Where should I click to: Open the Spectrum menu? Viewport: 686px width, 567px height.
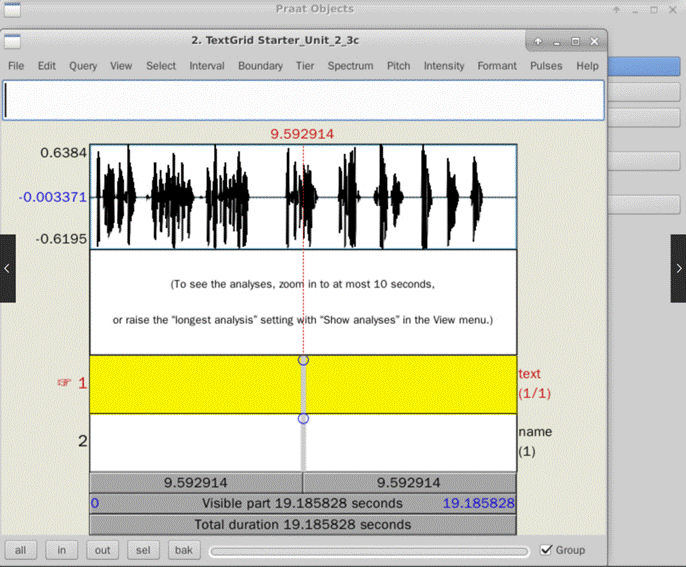[350, 66]
